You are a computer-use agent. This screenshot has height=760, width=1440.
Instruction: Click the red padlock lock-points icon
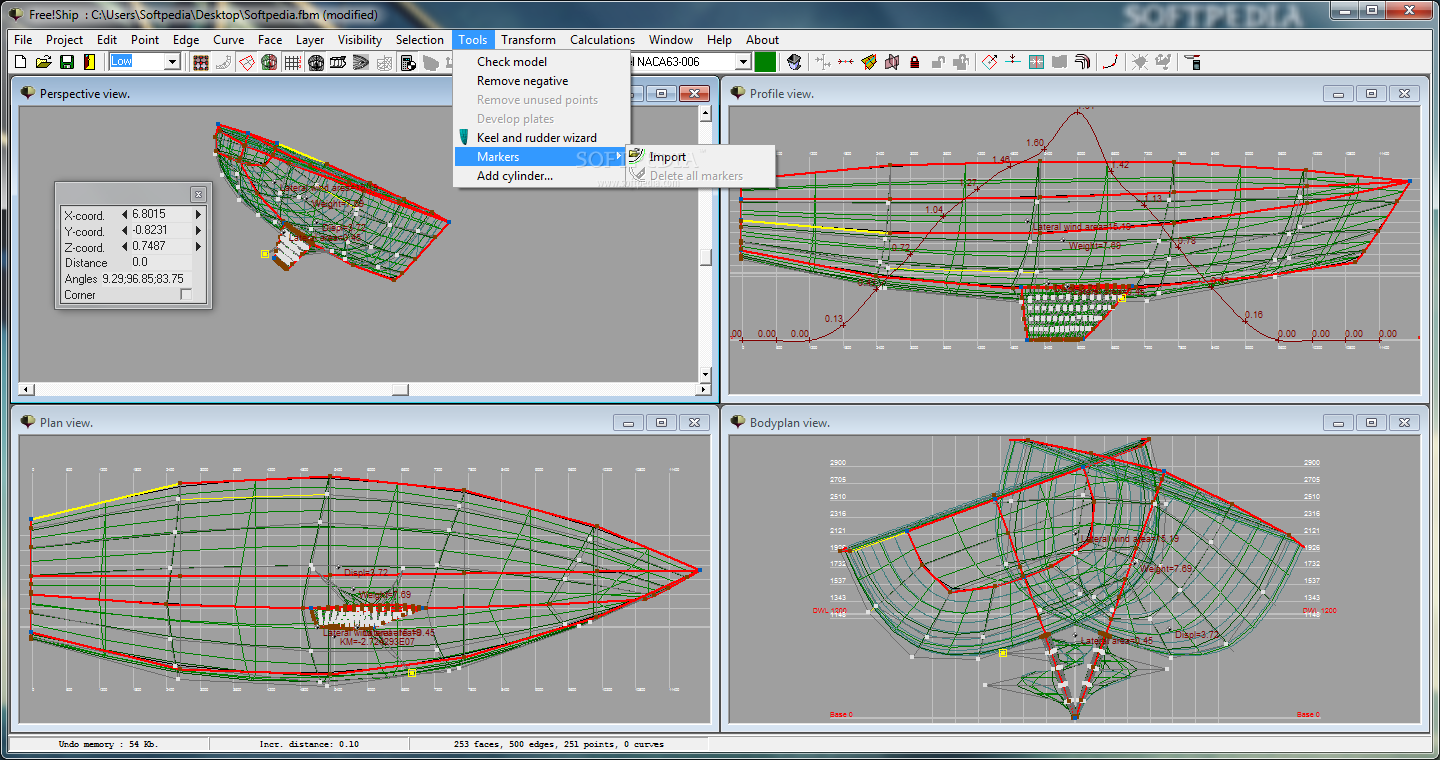[x=914, y=62]
